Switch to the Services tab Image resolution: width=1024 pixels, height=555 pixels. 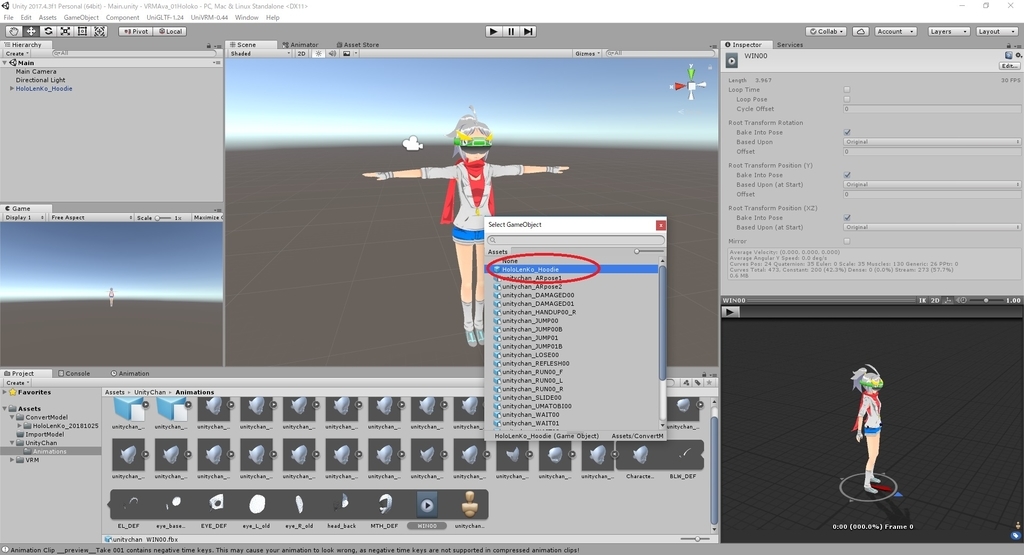790,45
